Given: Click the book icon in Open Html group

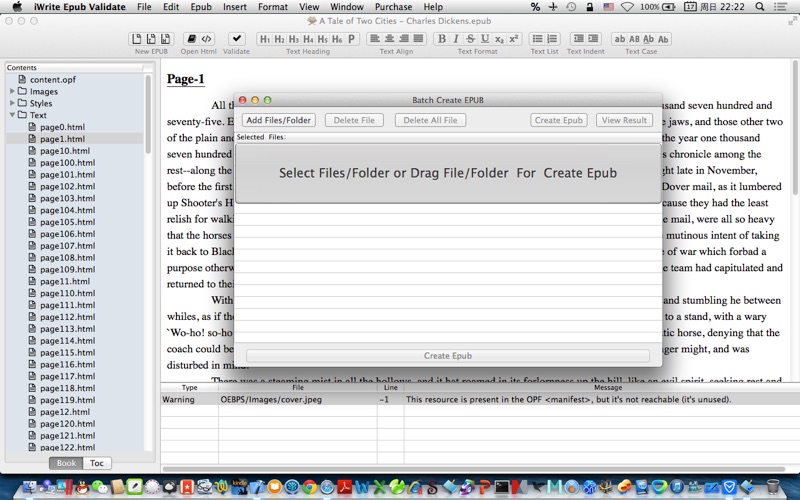Looking at the screenshot, I should [192, 39].
